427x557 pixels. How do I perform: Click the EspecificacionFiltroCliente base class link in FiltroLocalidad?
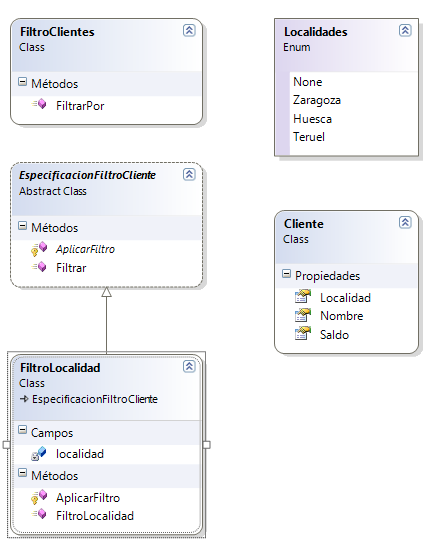click(94, 399)
